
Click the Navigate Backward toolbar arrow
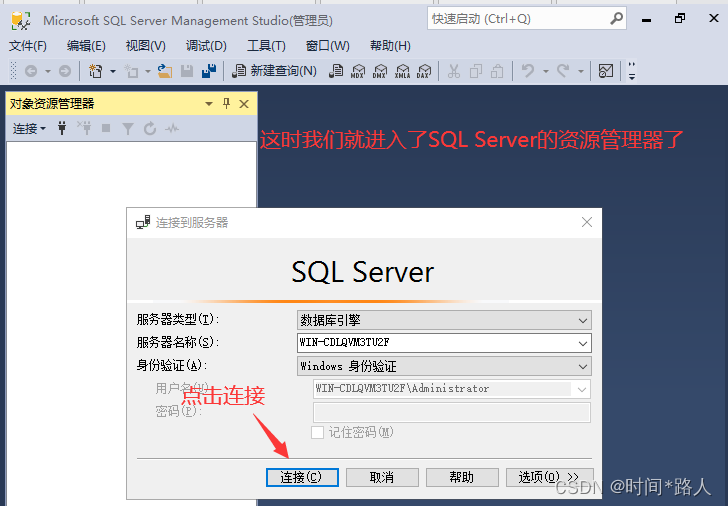point(31,71)
